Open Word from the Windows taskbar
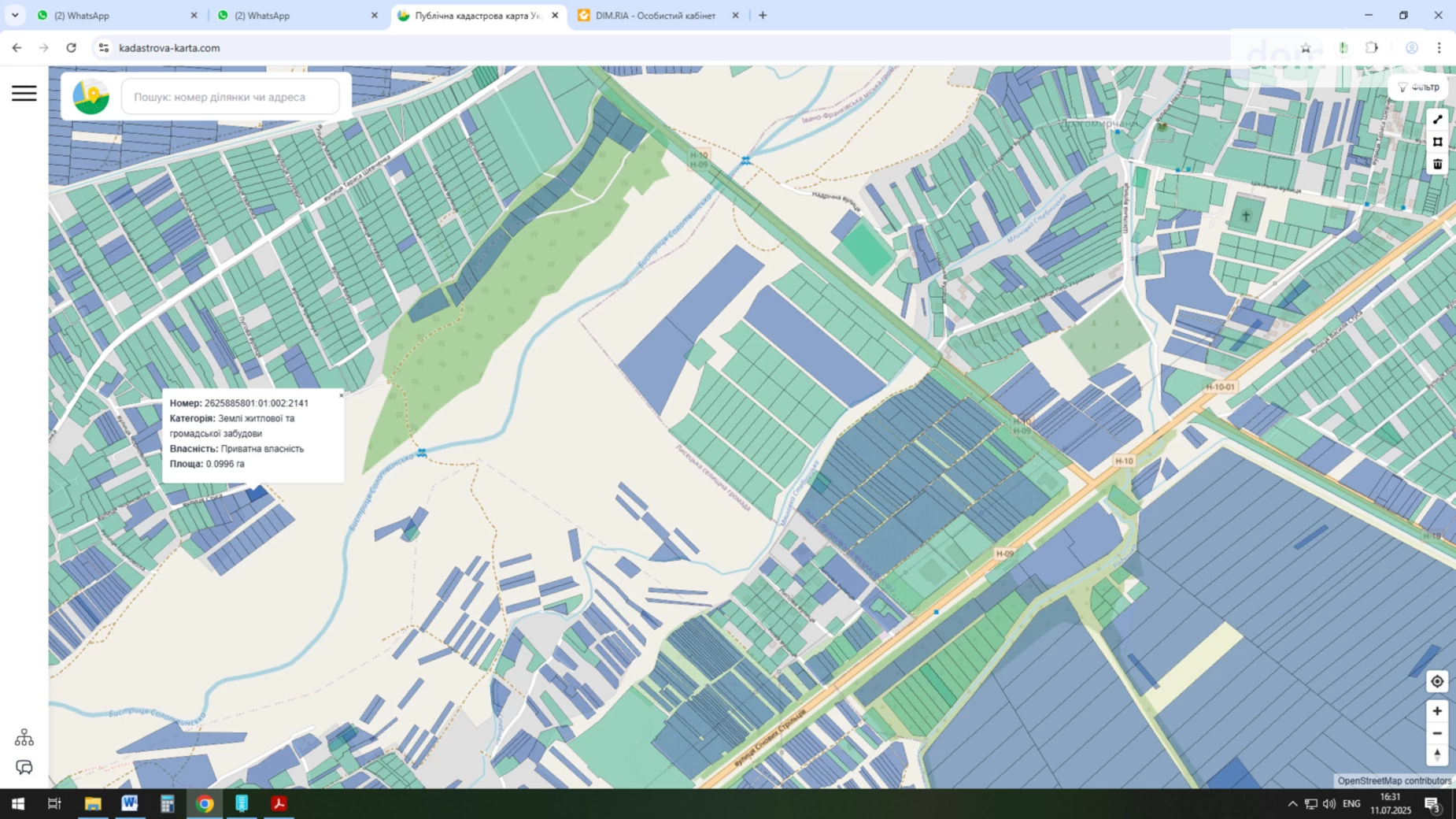Image resolution: width=1456 pixels, height=819 pixels. 130,803
